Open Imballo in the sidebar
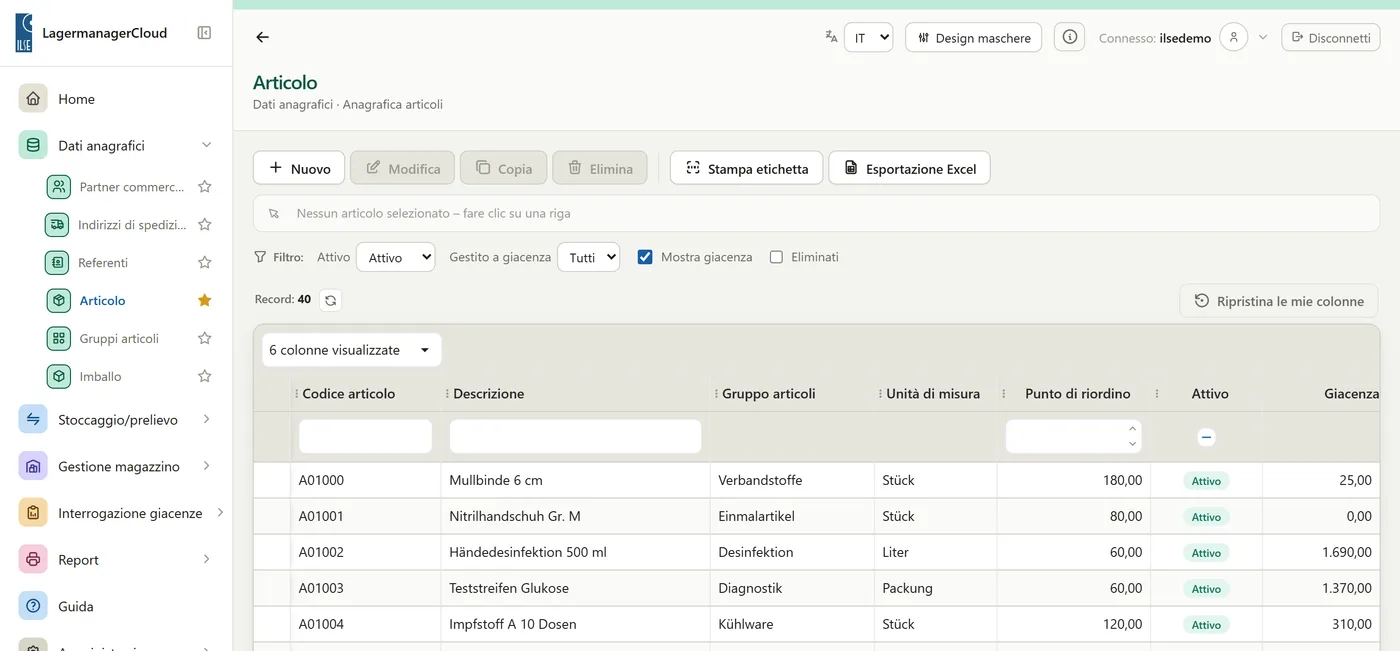 pyautogui.click(x=100, y=377)
